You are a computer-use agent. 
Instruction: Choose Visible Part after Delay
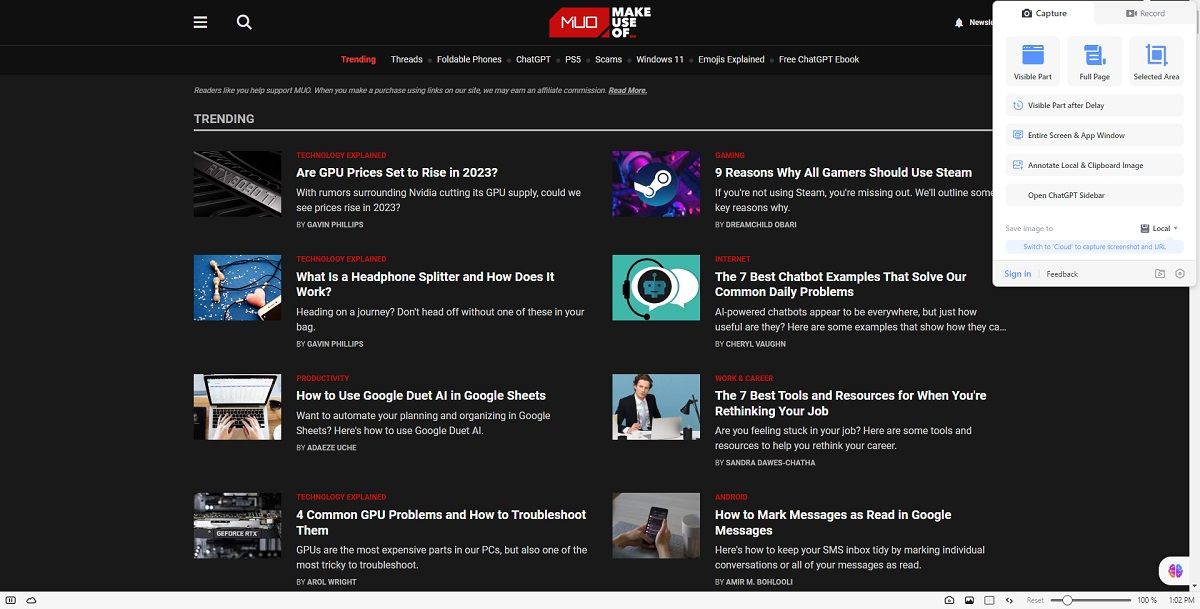pos(1094,105)
